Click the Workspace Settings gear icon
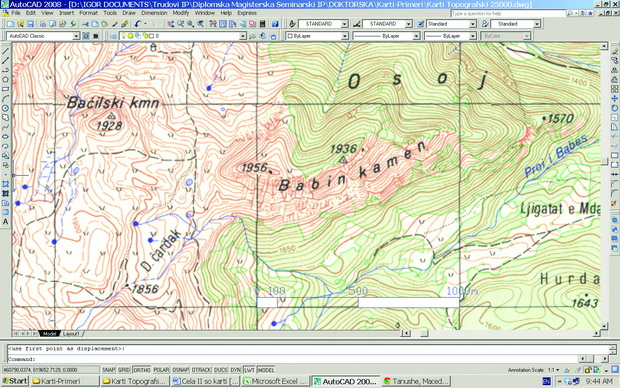The width and height of the screenshot is (620, 388). pos(86,36)
